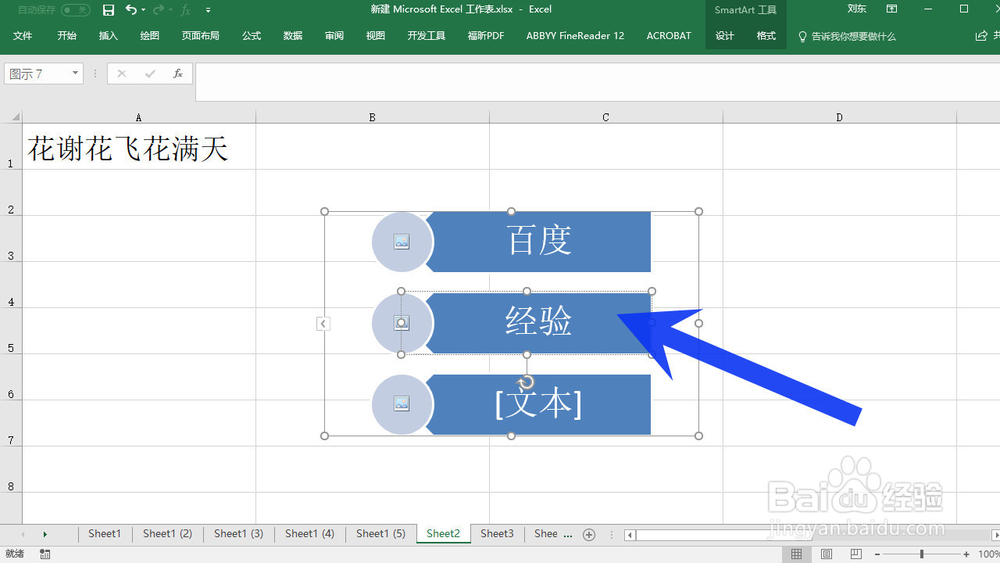The height and width of the screenshot is (563, 1000).
Task: Open the 视图 ribbon tab
Action: pyautogui.click(x=376, y=36)
